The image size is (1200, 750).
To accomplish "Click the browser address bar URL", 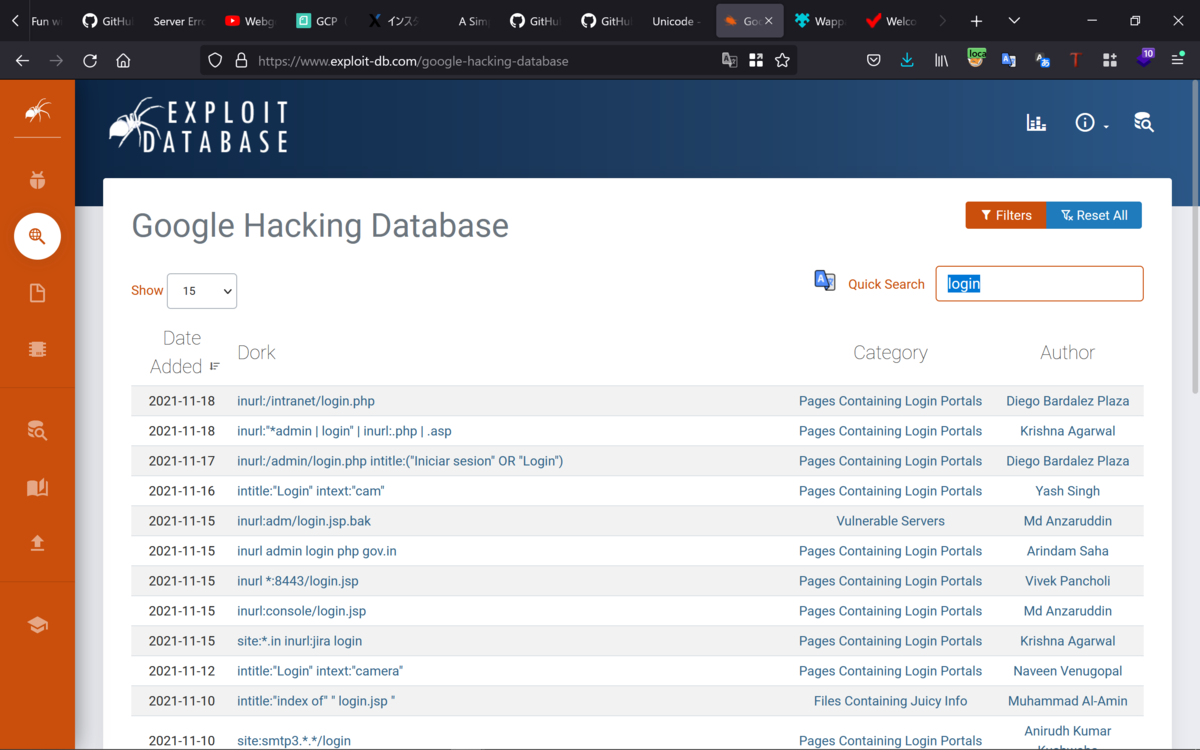I will (x=413, y=61).
